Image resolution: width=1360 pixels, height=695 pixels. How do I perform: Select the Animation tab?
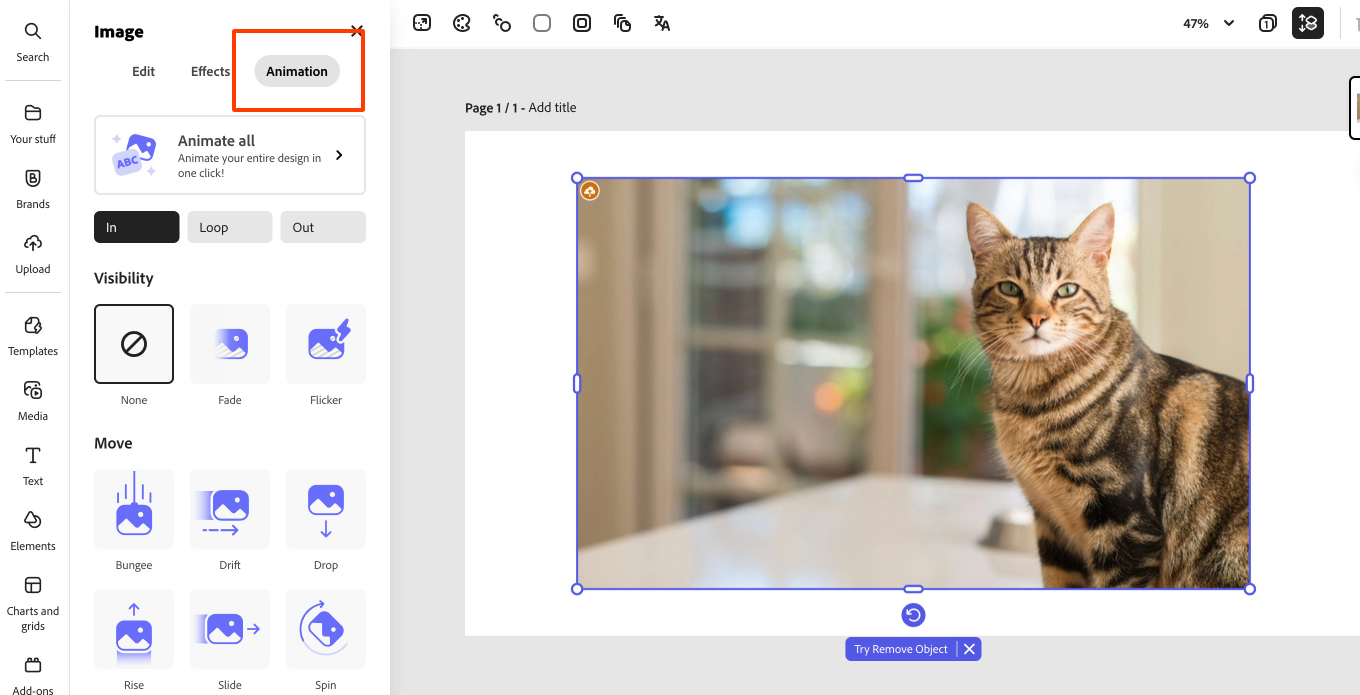(297, 71)
